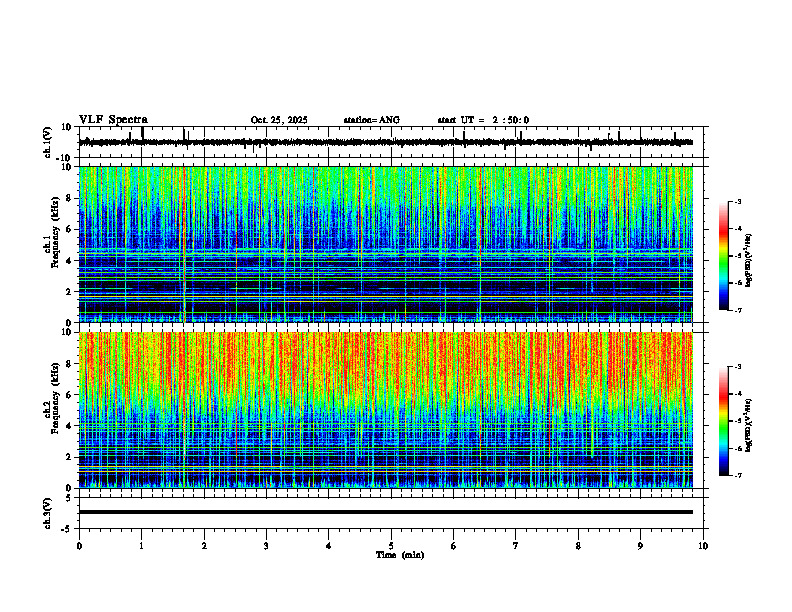Screen dimensions: 792x612
Task: Select the date text "Oct. 25, 2025"
Action: point(279,120)
